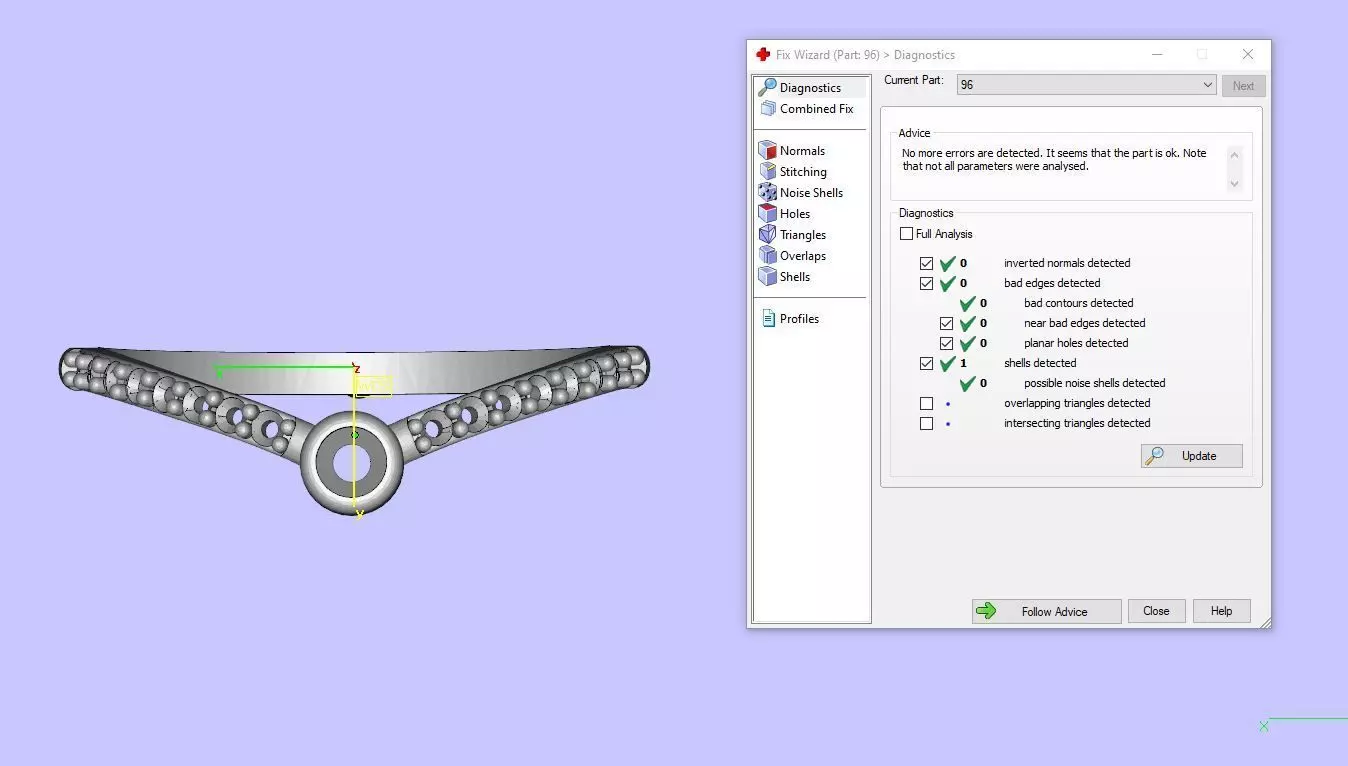Click the Noise Shells icon

click(x=767, y=192)
